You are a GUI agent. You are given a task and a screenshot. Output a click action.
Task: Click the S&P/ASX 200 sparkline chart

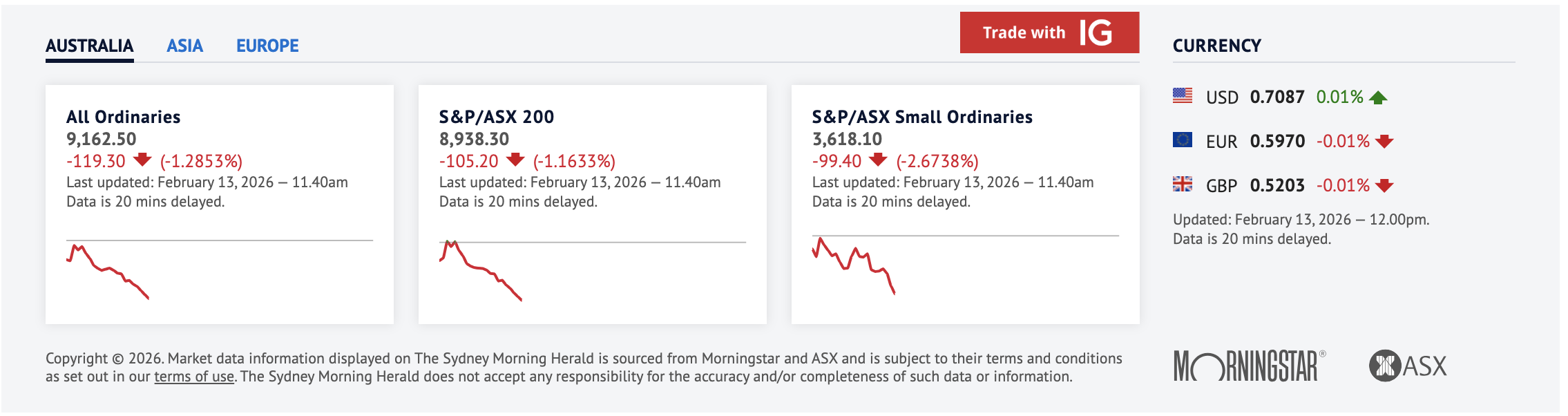pos(481,270)
